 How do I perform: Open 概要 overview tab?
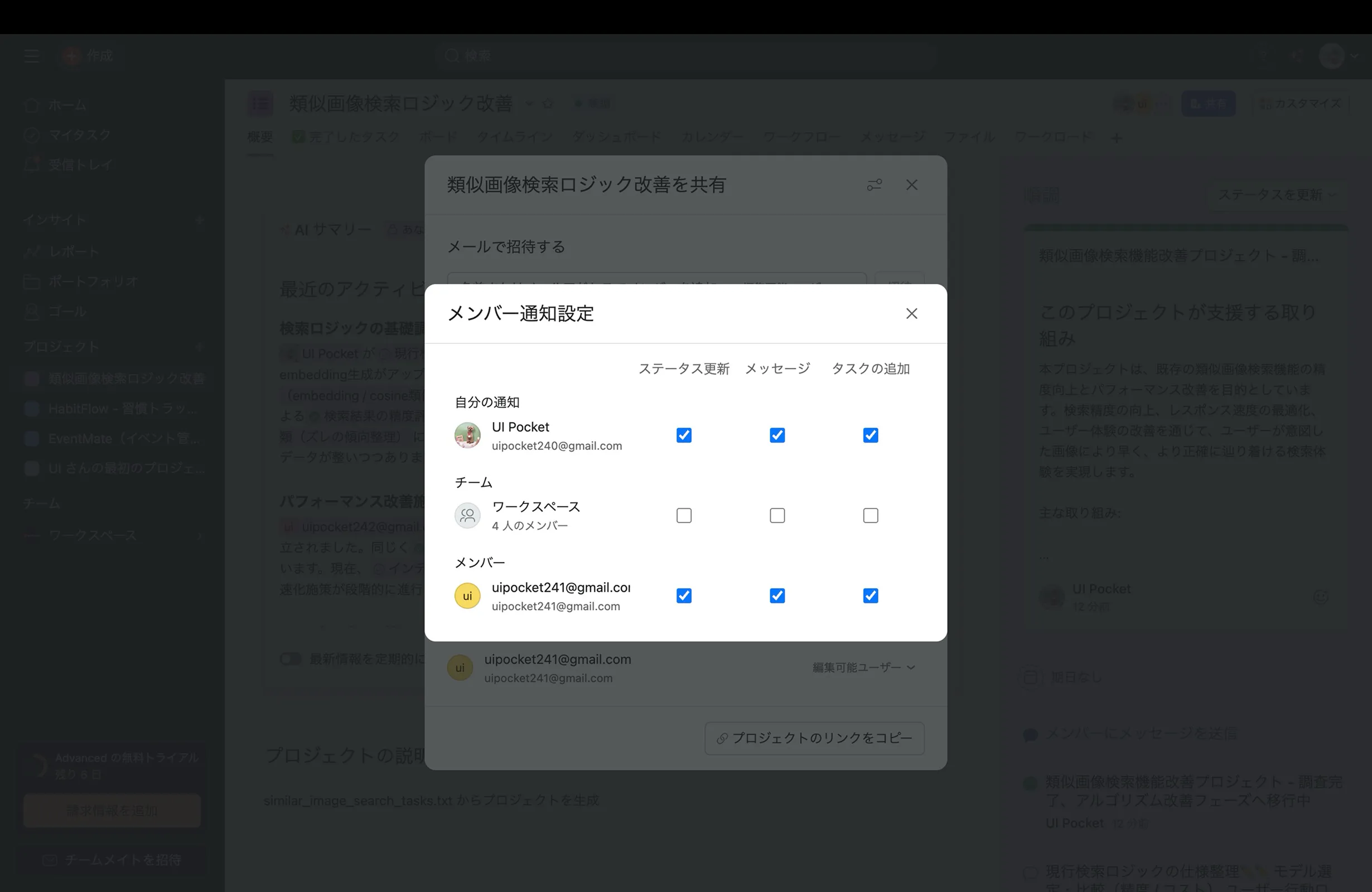[x=260, y=137]
